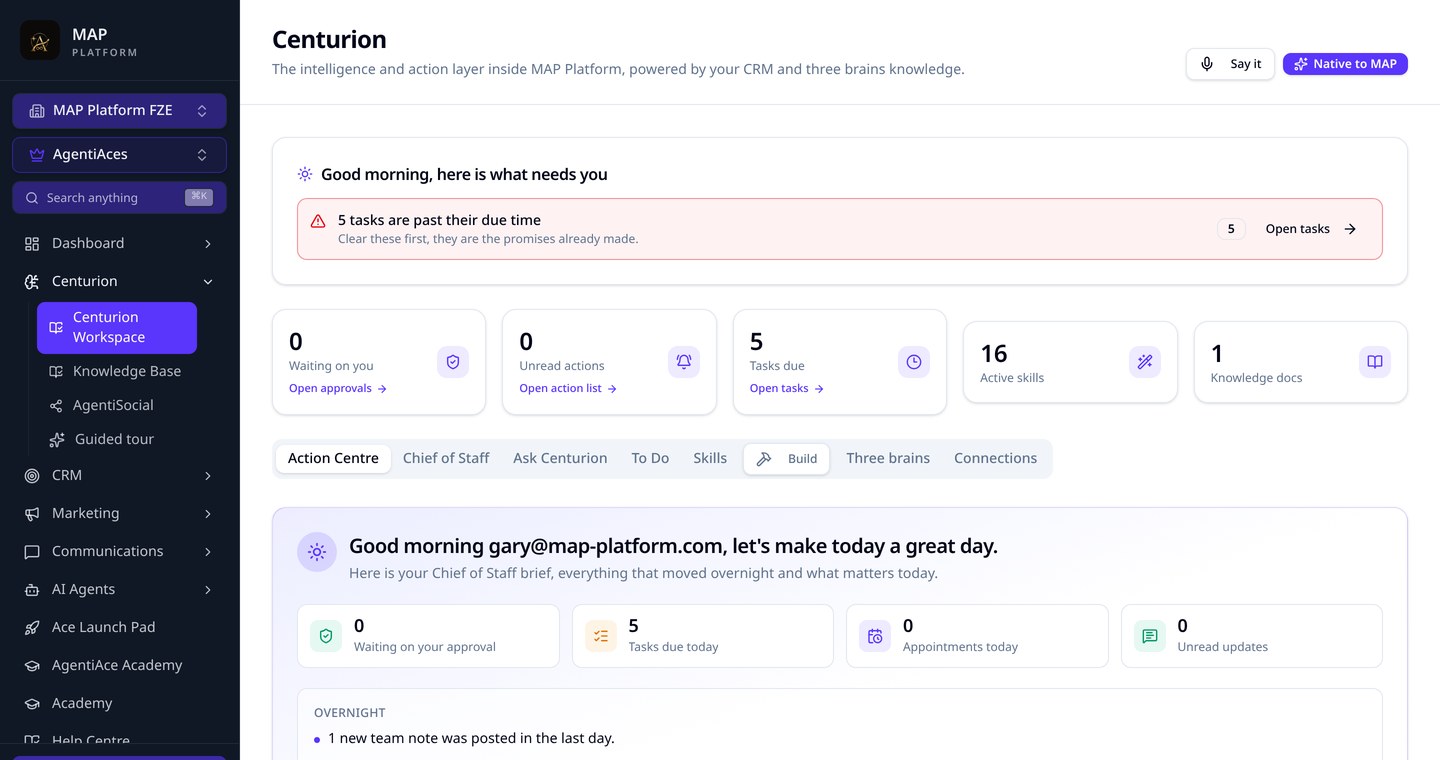Click Open tasks in the overdue alert
Image resolution: width=1440 pixels, height=760 pixels.
(1311, 229)
